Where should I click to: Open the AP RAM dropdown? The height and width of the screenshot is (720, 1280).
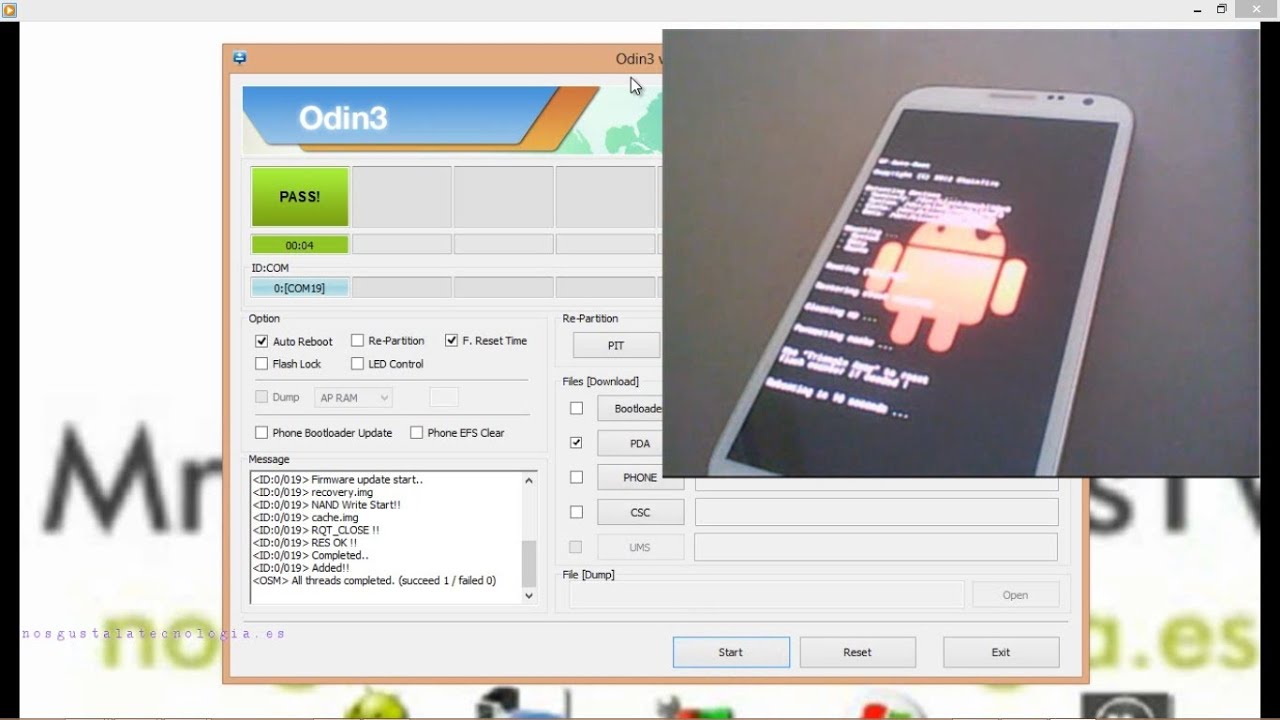pos(353,398)
